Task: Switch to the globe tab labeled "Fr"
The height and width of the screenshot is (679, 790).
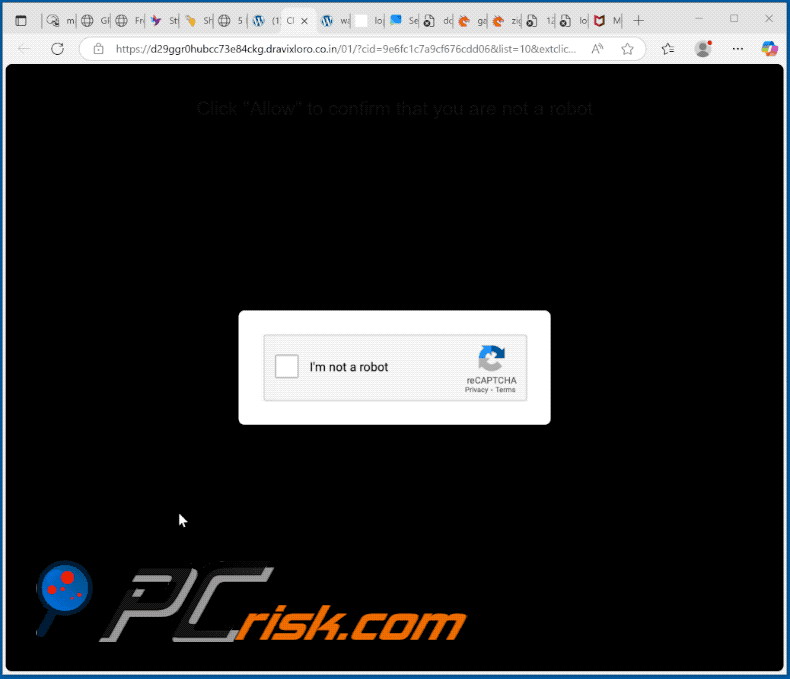Action: [x=129, y=21]
